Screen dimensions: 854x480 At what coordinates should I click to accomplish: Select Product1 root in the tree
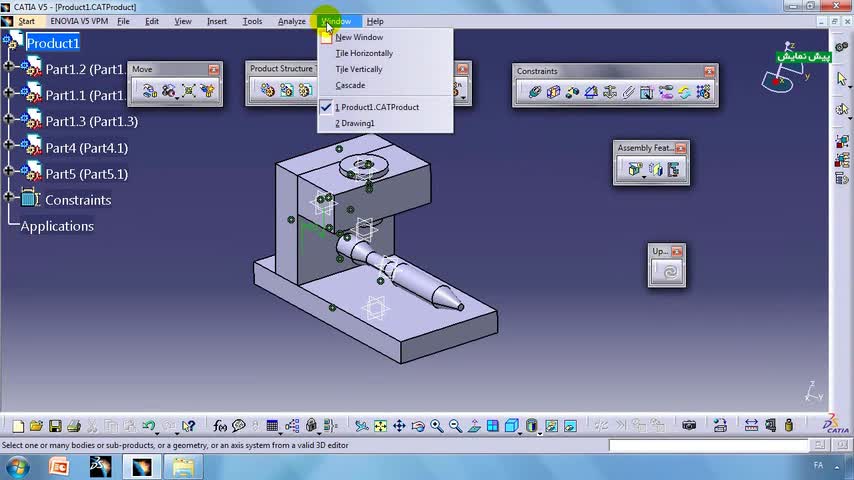53,43
